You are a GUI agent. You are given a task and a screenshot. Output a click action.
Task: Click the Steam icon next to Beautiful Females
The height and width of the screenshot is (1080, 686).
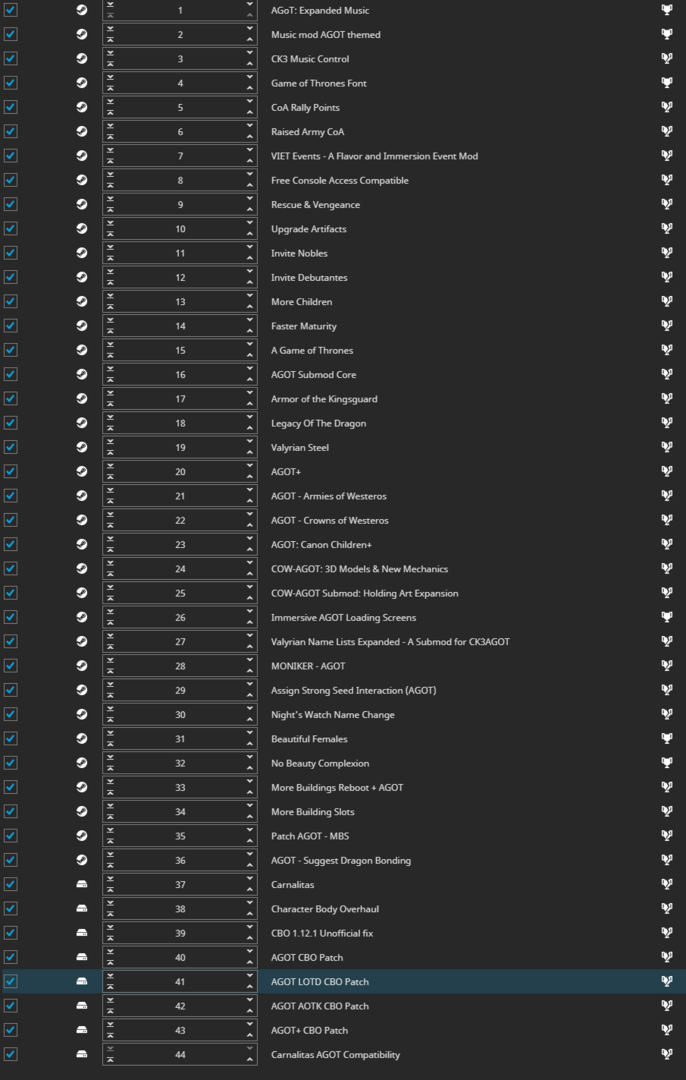pos(81,738)
